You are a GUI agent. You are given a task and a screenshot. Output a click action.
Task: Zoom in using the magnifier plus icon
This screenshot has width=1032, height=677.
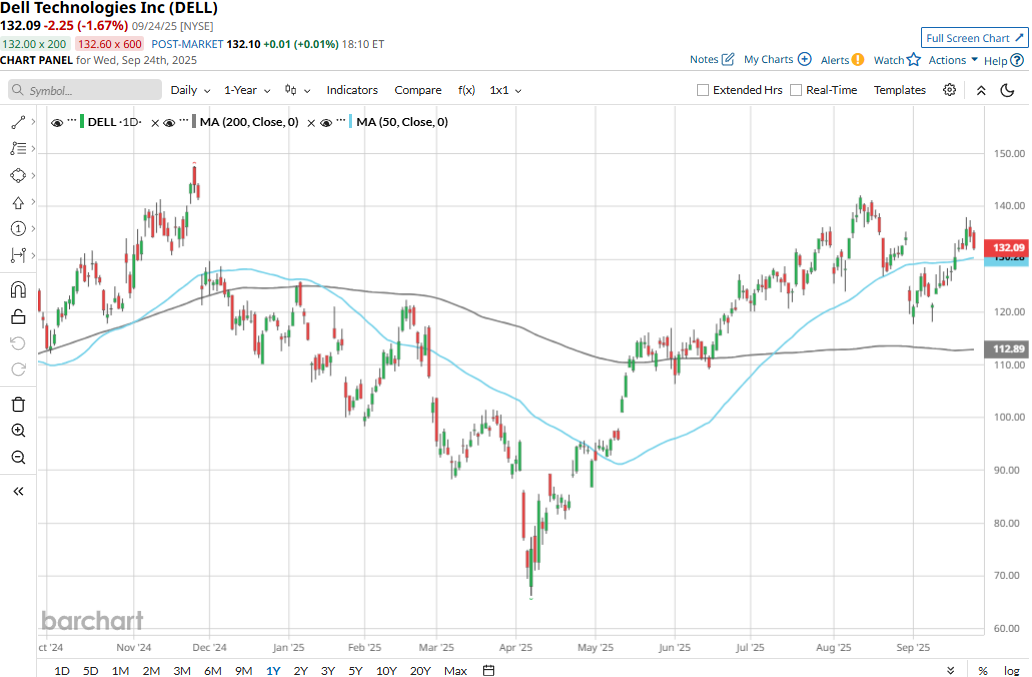(x=17, y=431)
